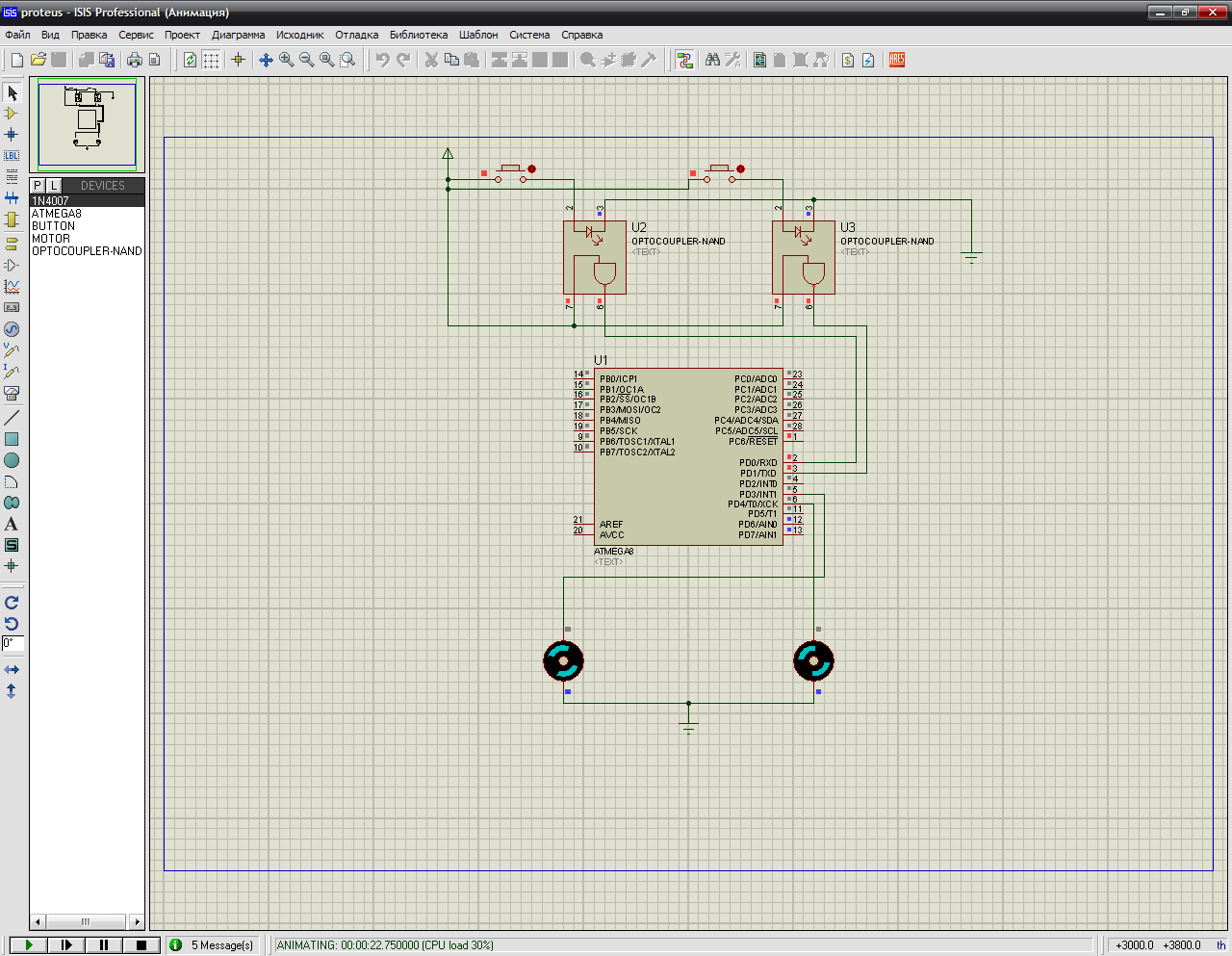Toggle the grid display icon
Image resolution: width=1232 pixels, height=956 pixels.
[x=211, y=60]
